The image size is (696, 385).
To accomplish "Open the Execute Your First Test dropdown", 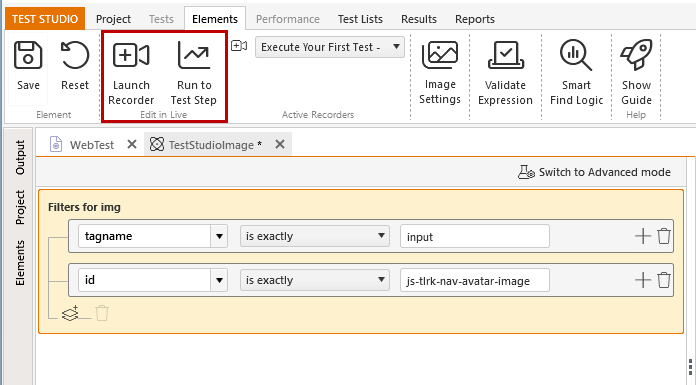I will coord(330,47).
